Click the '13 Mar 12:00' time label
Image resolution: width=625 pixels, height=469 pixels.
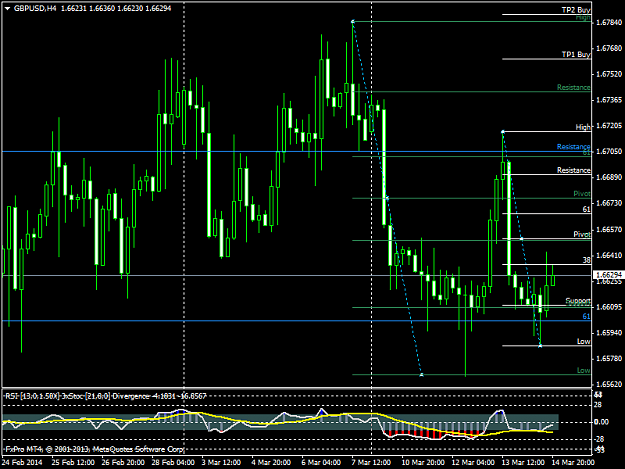(523, 462)
